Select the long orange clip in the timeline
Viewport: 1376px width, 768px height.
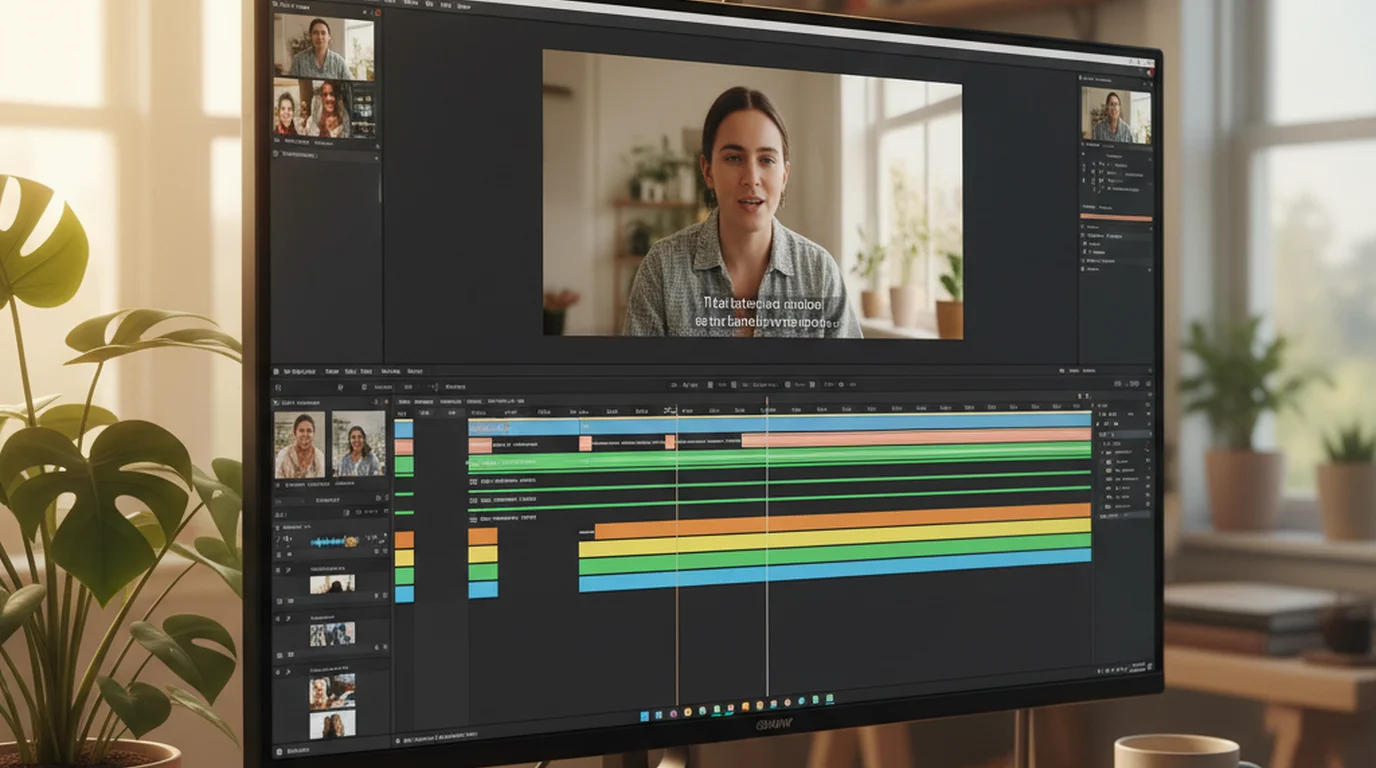[842, 521]
